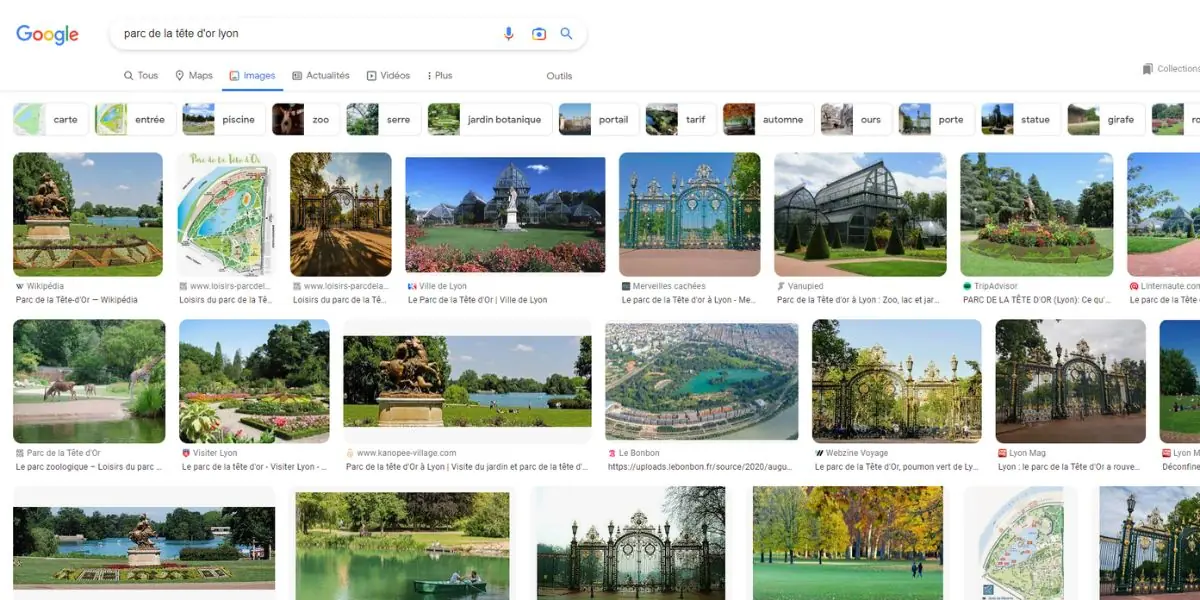Viewport: 1200px width, 600px height.
Task: Click the Google logo
Action: pos(47,34)
